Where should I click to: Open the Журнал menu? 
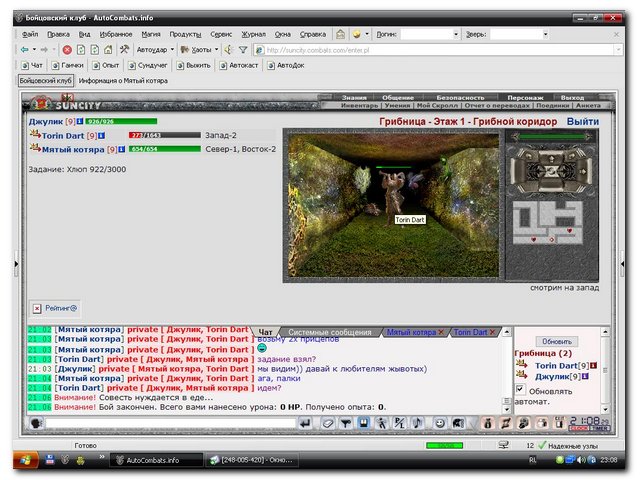coord(253,34)
